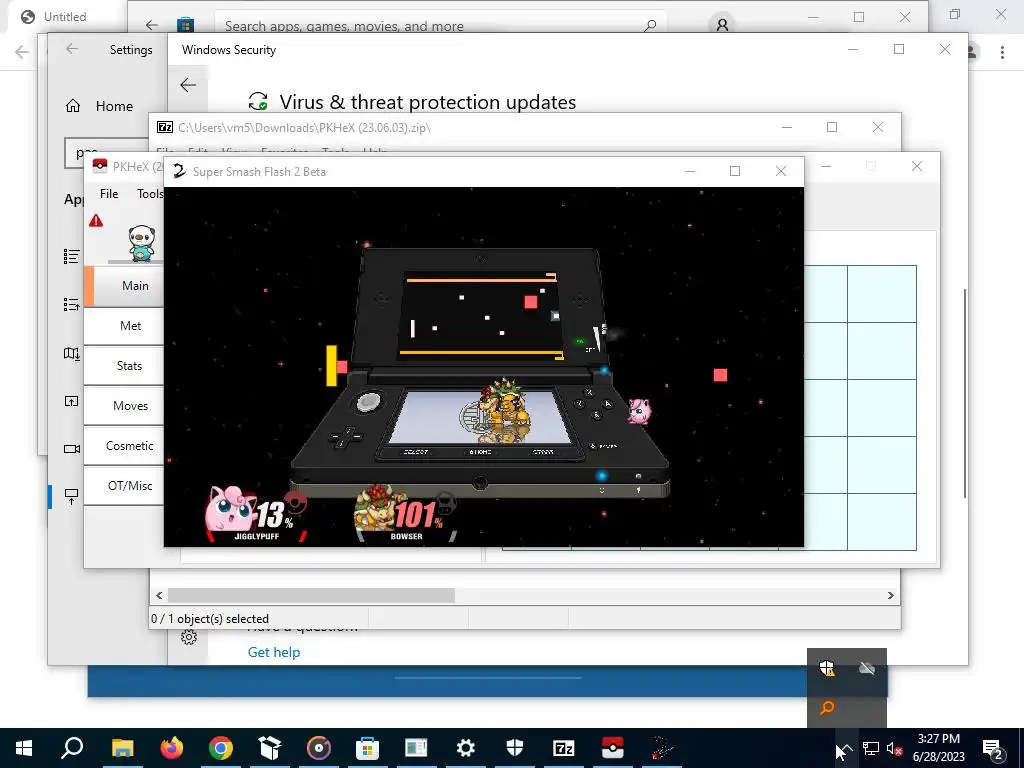The image size is (1024, 768).
Task: Open the PKHeX File menu
Action: point(109,194)
